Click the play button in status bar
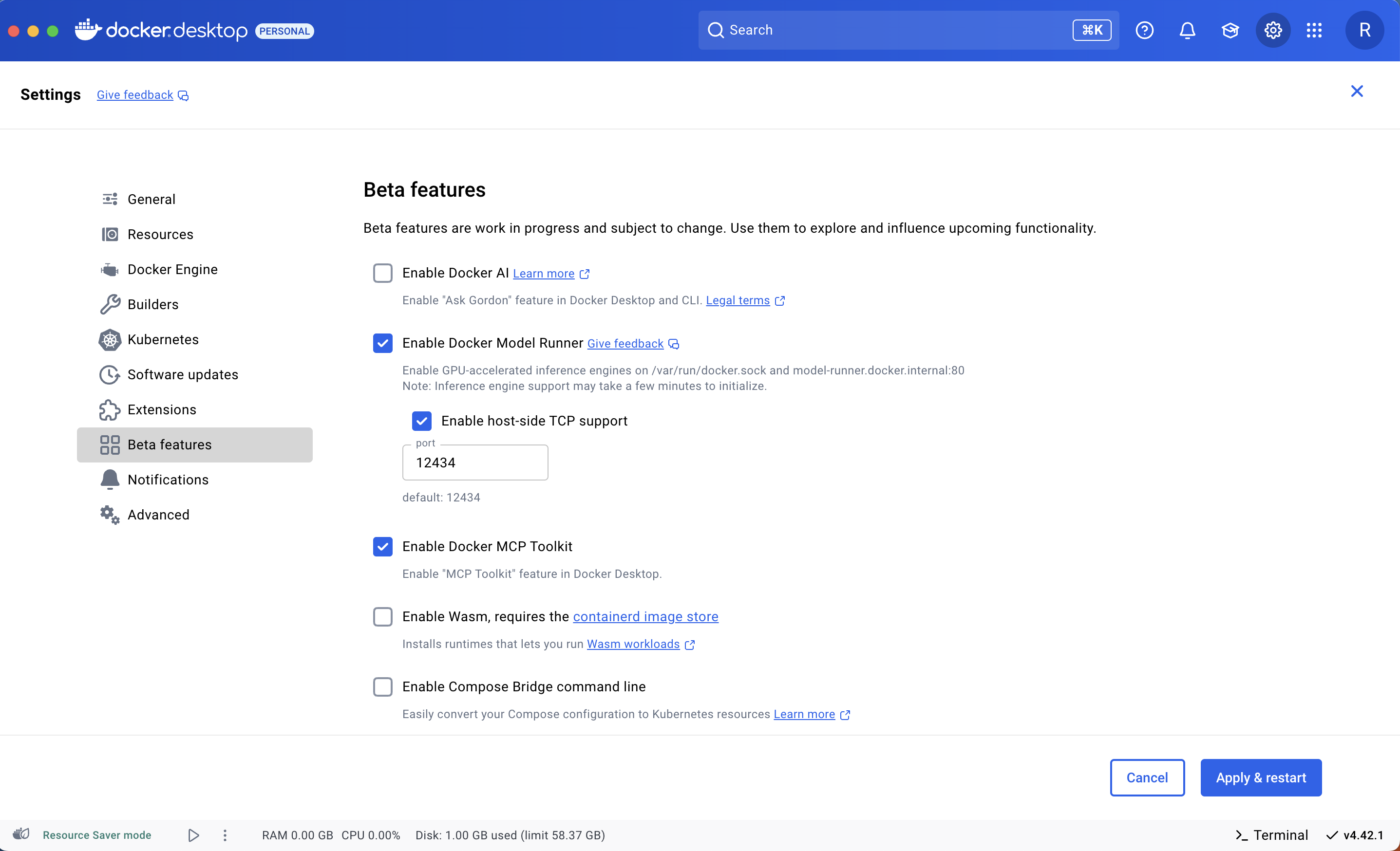Image resolution: width=1400 pixels, height=851 pixels. [193, 835]
